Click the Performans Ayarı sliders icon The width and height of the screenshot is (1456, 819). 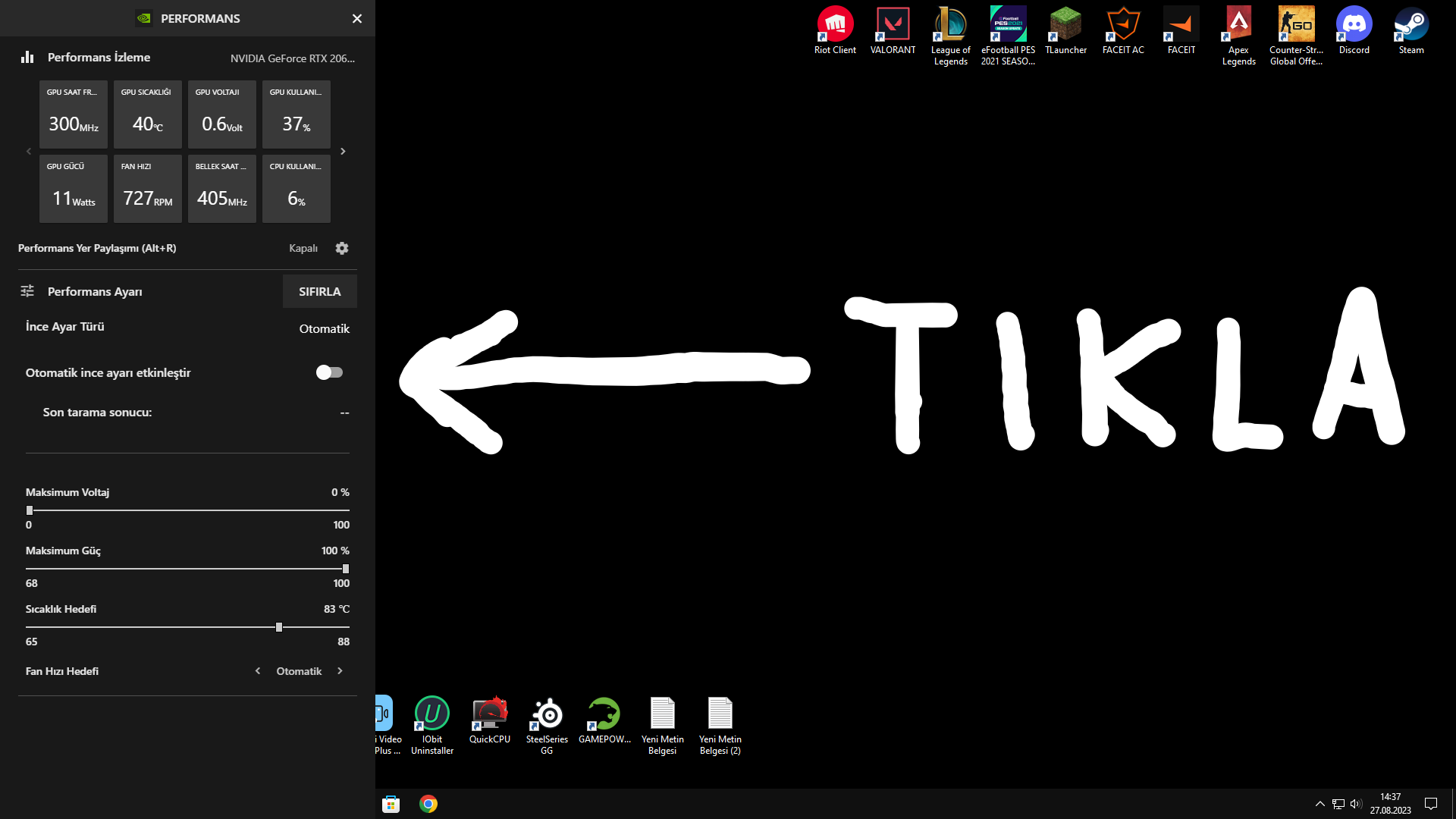[27, 291]
